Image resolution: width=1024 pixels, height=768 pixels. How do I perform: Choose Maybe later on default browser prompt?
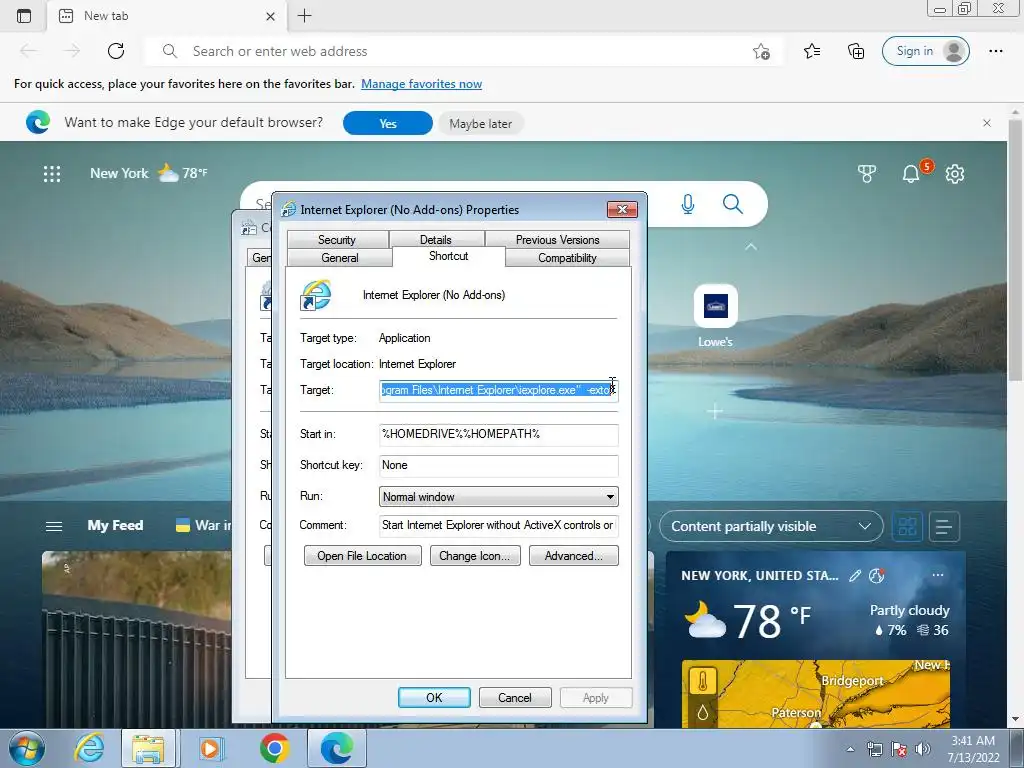481,123
